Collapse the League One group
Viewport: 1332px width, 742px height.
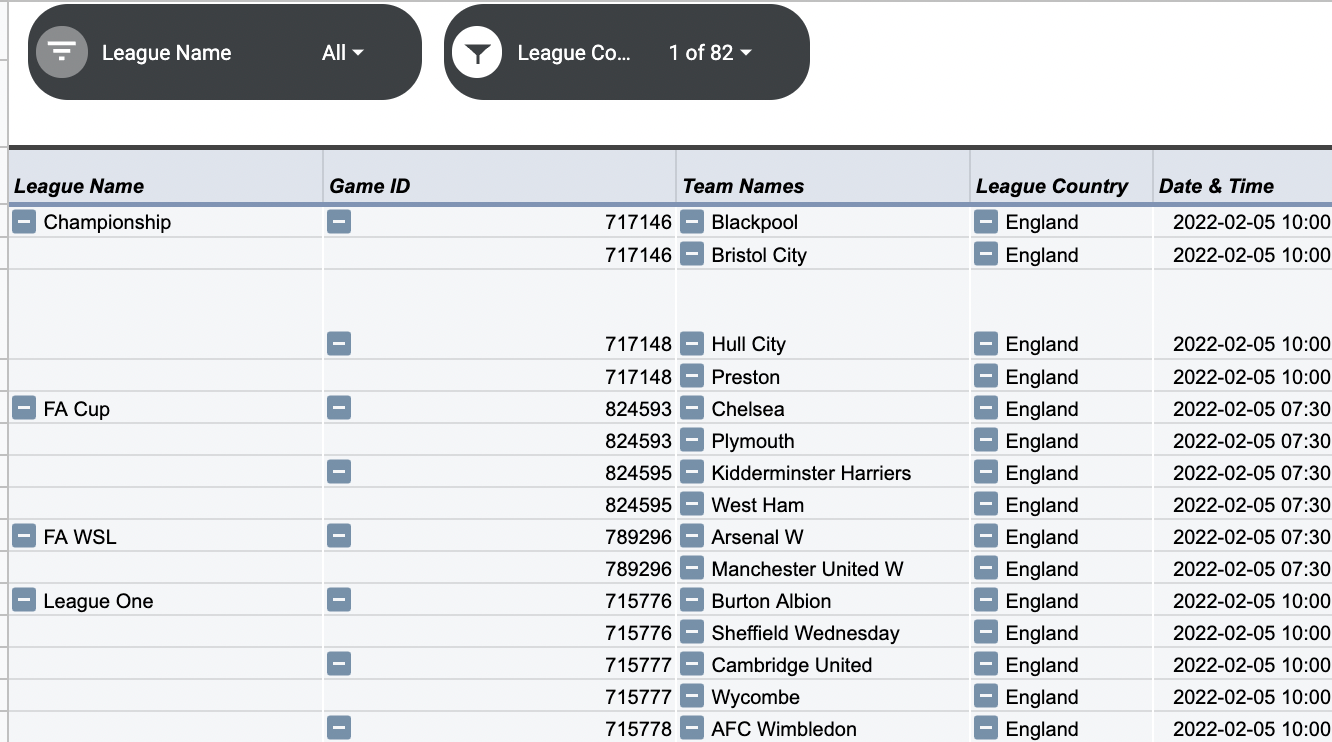click(24, 600)
